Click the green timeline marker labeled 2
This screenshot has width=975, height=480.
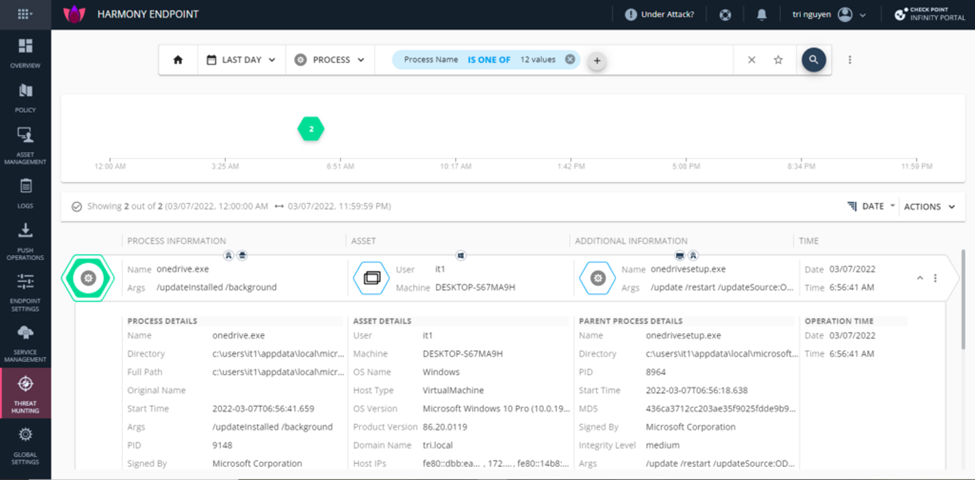[311, 129]
